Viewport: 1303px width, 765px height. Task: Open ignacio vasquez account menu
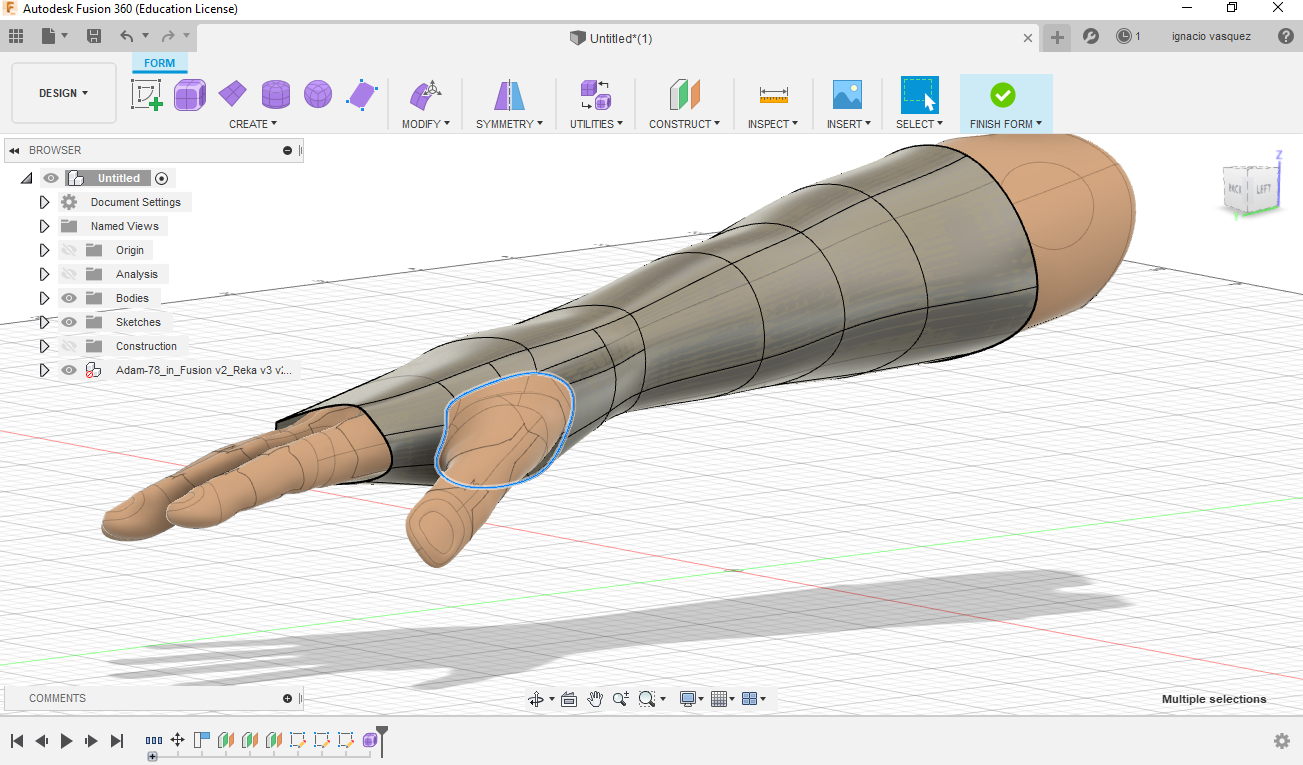point(1211,36)
